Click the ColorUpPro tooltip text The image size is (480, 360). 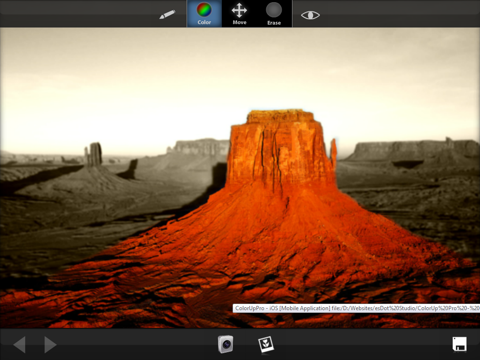point(357,308)
